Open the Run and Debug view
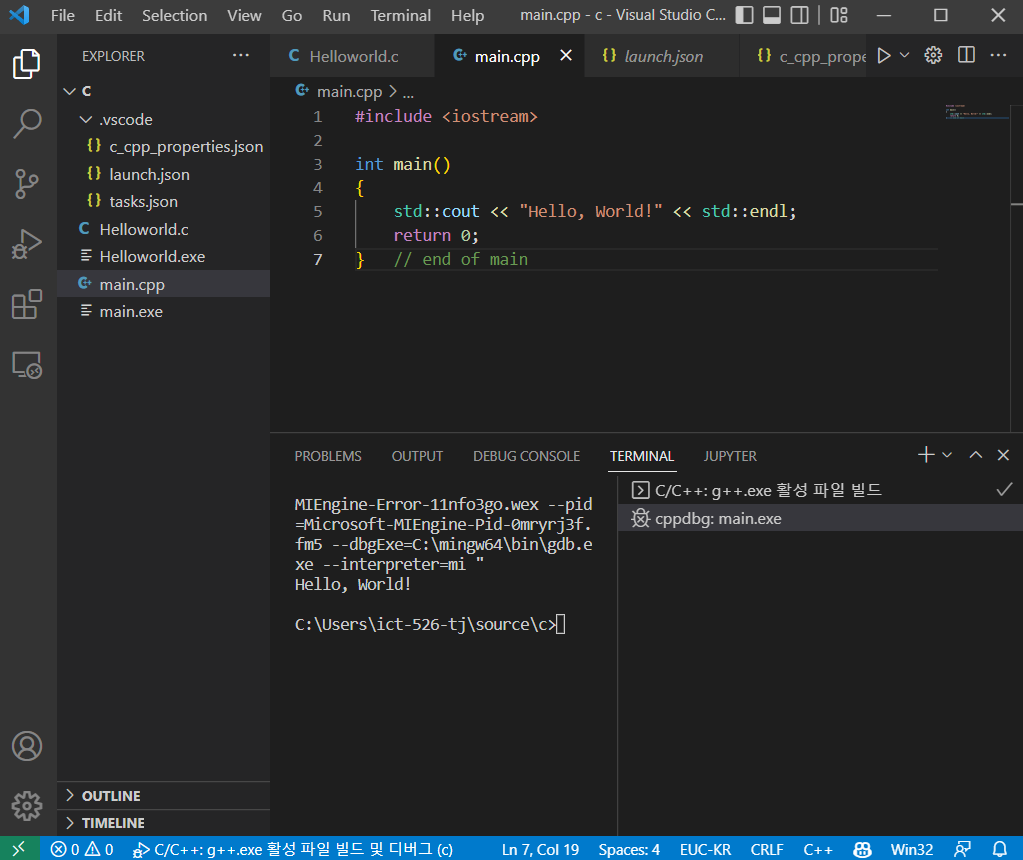 pyautogui.click(x=27, y=243)
